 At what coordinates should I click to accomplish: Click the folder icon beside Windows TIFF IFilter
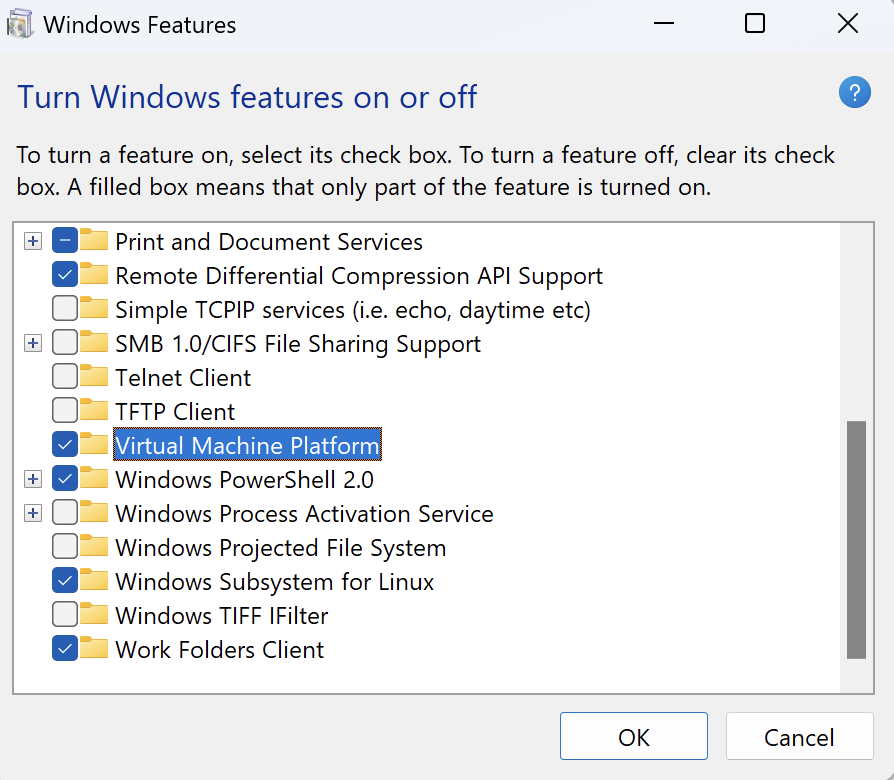(x=94, y=615)
